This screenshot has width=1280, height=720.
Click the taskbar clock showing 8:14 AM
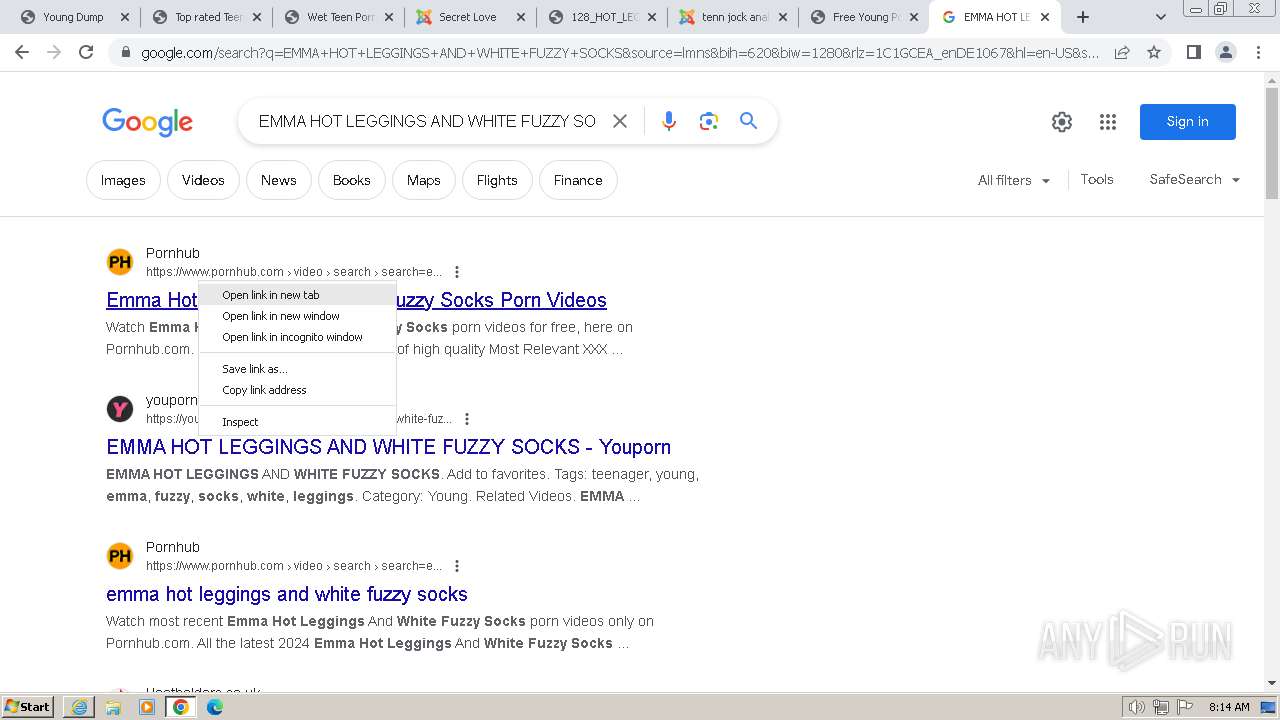click(x=1229, y=707)
